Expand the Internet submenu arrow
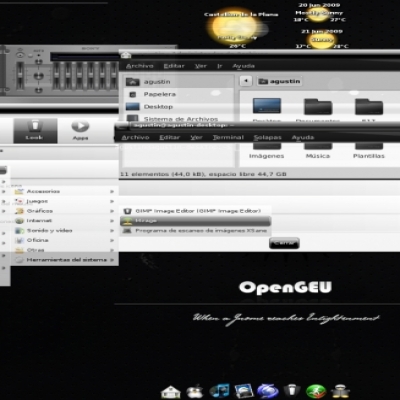 112,220
